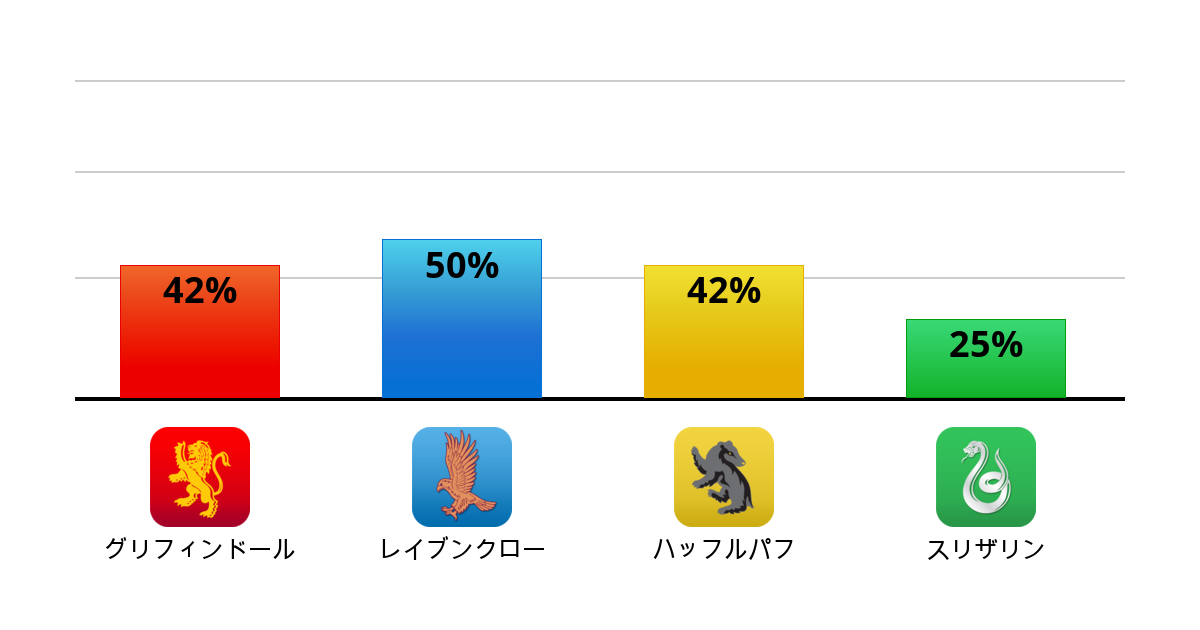The width and height of the screenshot is (1200, 630).
Task: Click the black chart baseline axis
Action: [x=600, y=399]
